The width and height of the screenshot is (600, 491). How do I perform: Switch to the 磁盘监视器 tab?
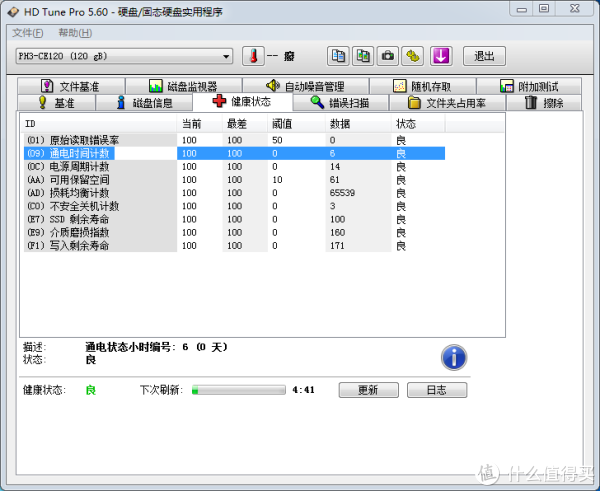(x=184, y=86)
